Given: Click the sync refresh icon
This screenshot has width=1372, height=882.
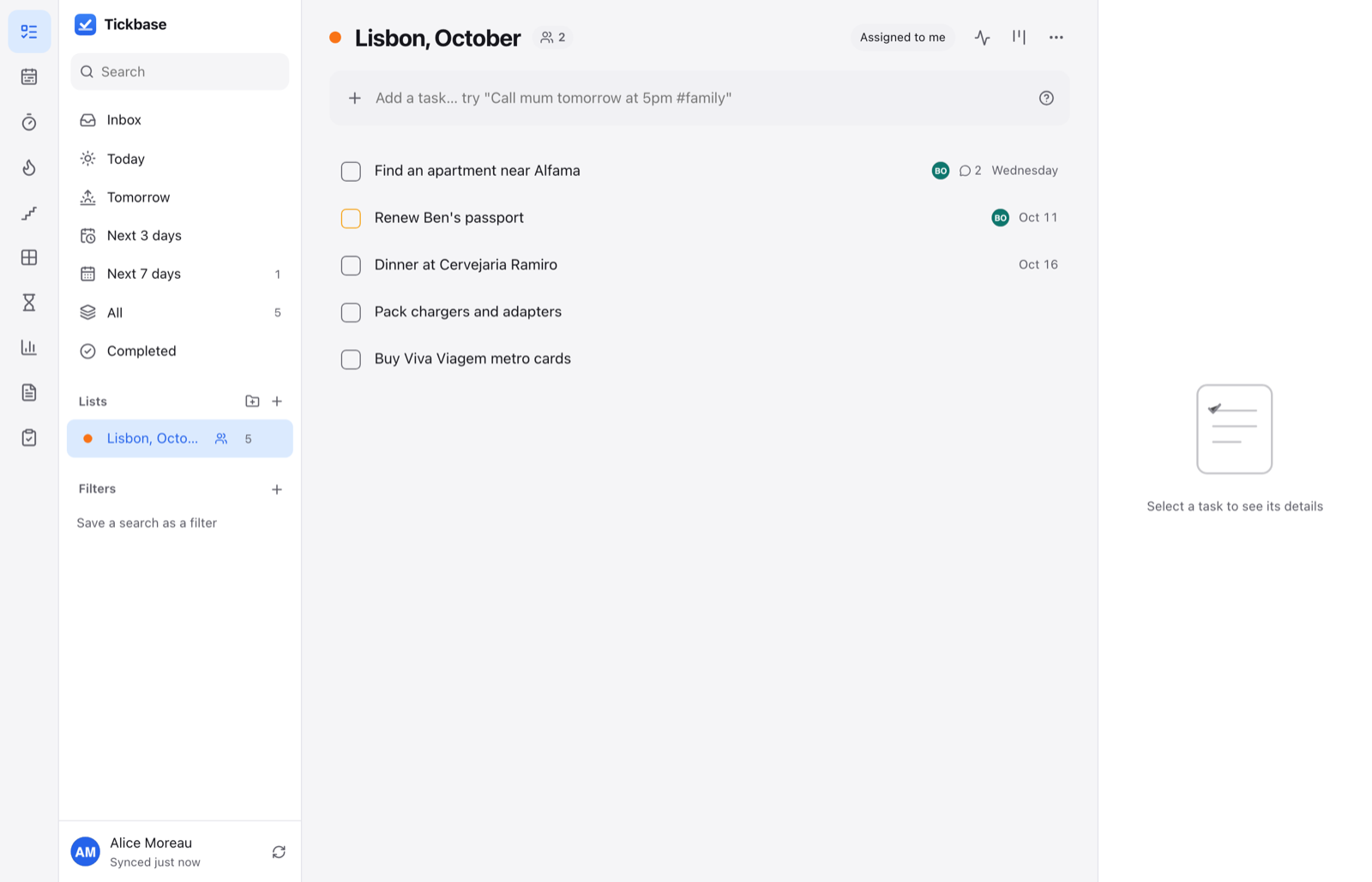Looking at the screenshot, I should [x=279, y=852].
